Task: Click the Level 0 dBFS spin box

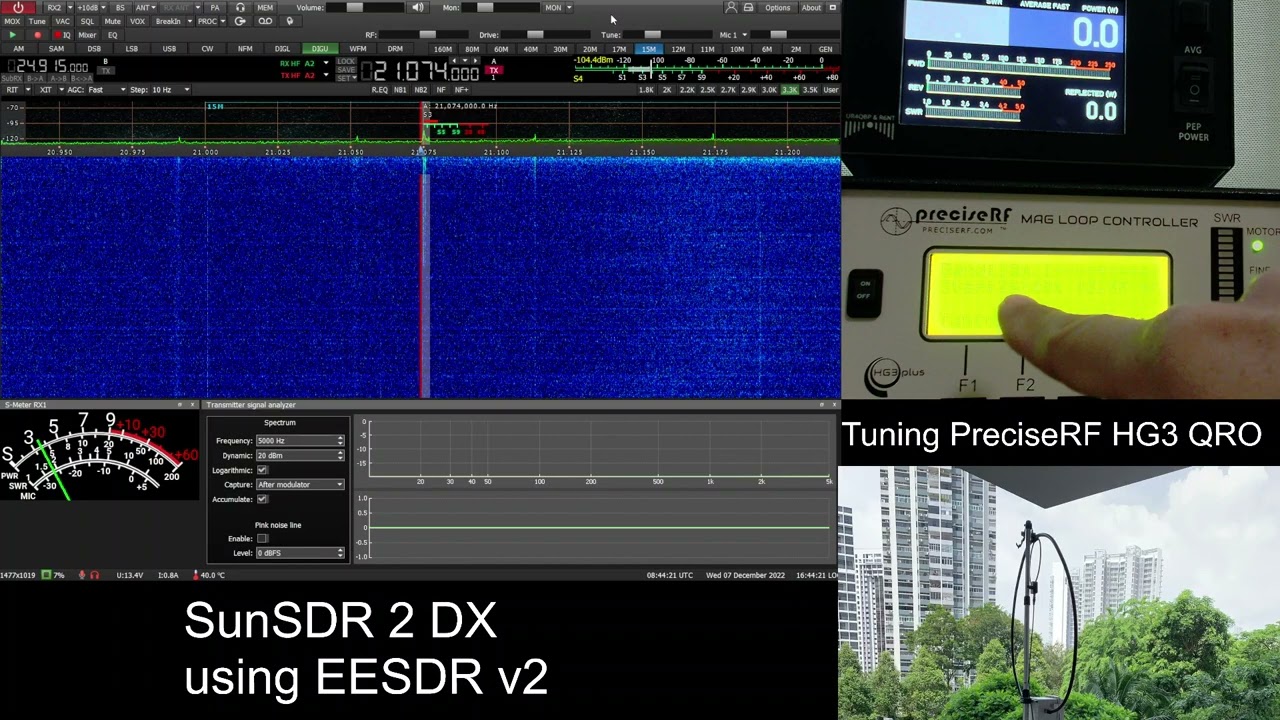Action: pos(300,553)
